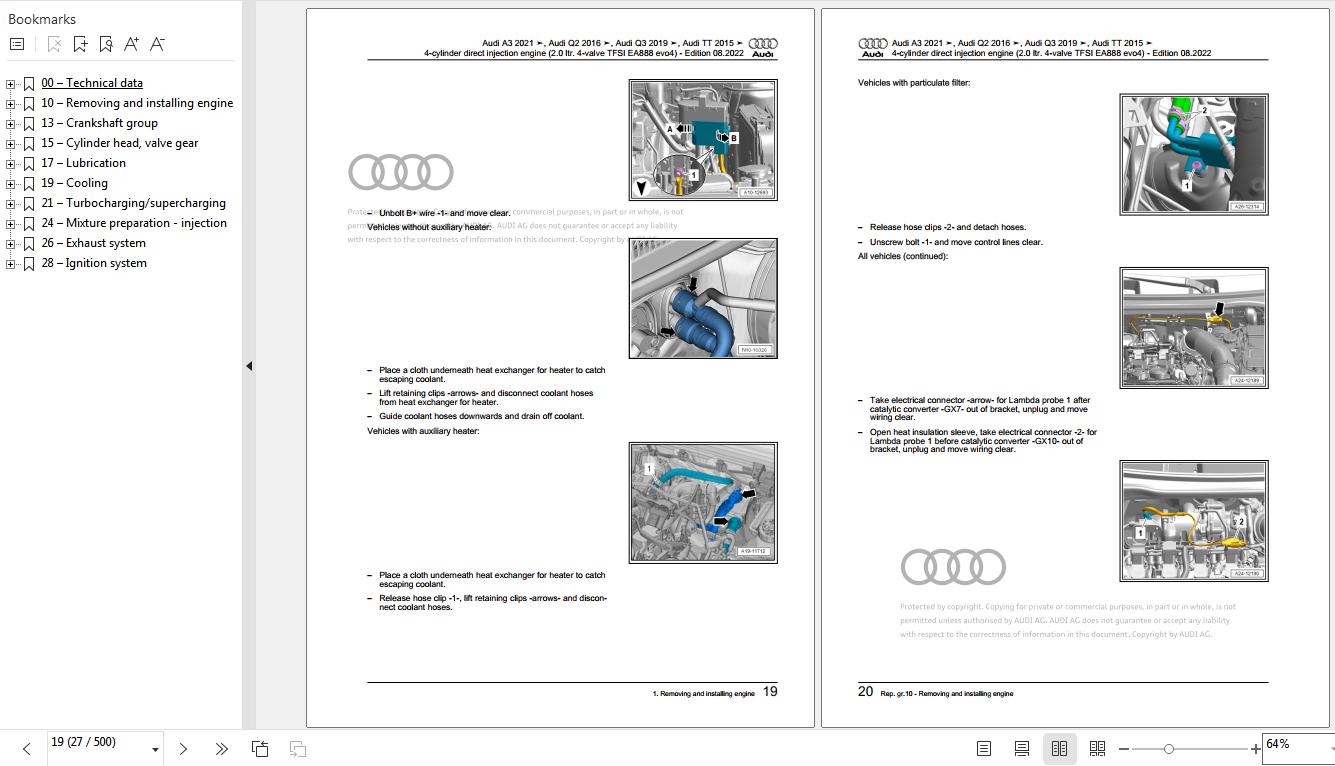This screenshot has height=766, width=1335.
Task: Decrease bookmark text size with A-
Action: tap(157, 44)
